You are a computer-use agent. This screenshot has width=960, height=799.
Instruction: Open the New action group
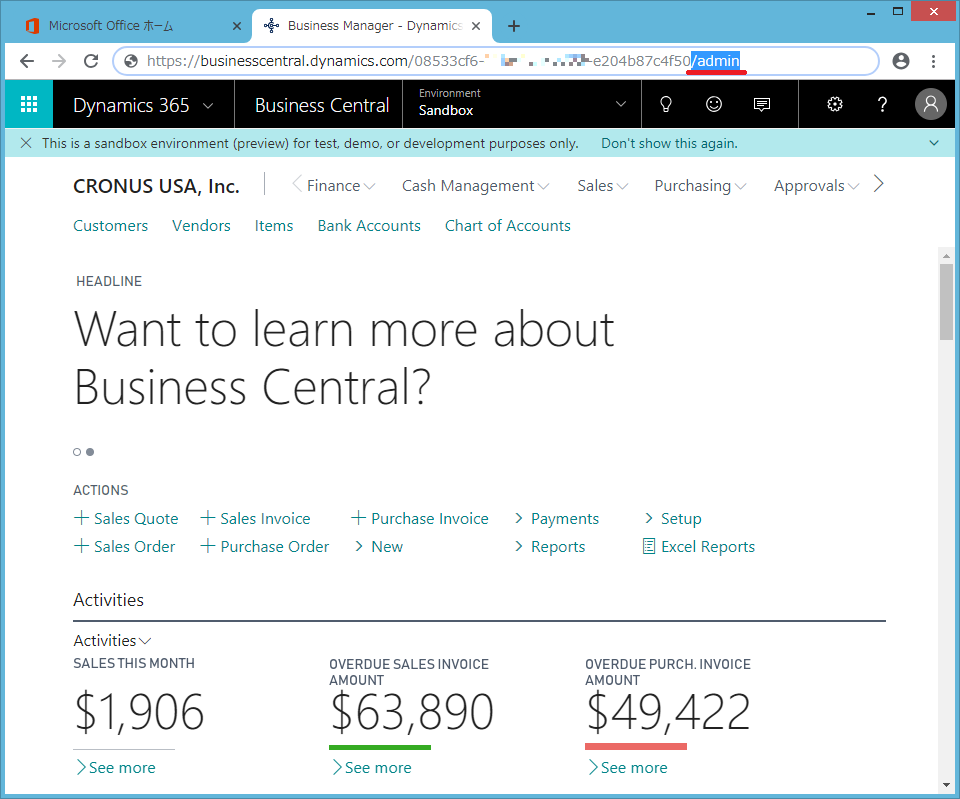click(378, 546)
